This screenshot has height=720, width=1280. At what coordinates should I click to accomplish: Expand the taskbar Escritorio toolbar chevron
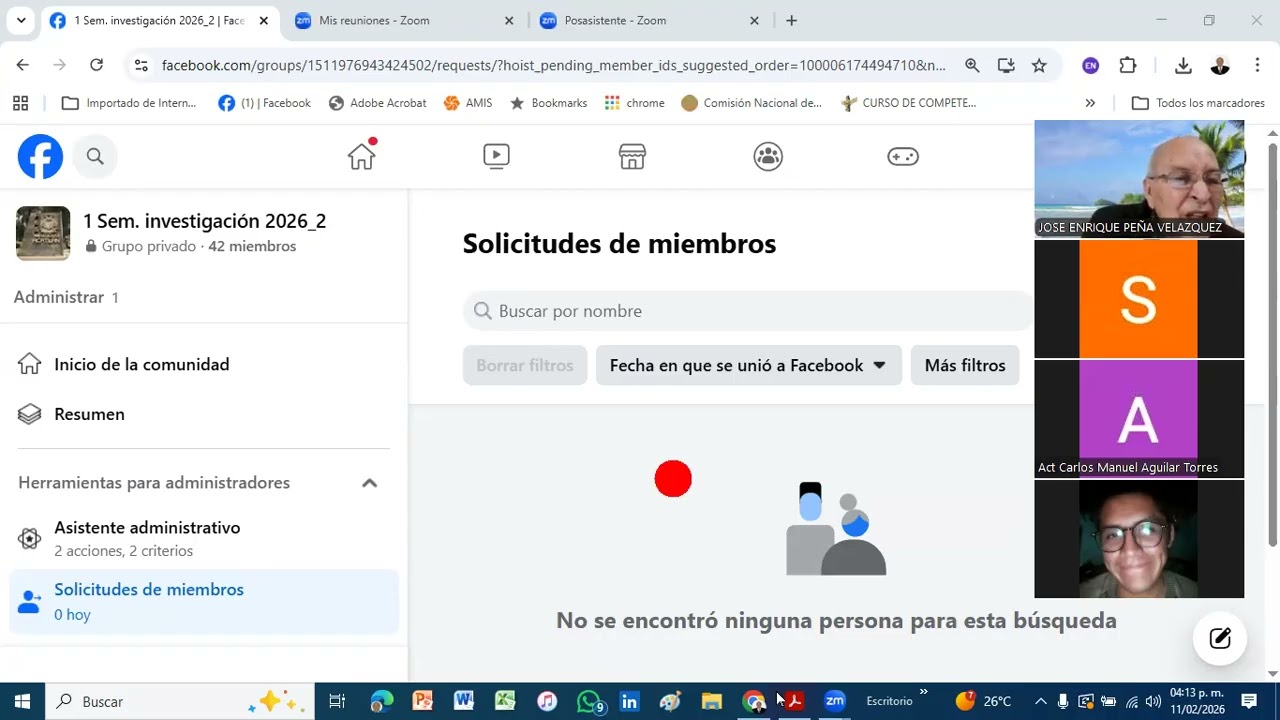[x=923, y=691]
